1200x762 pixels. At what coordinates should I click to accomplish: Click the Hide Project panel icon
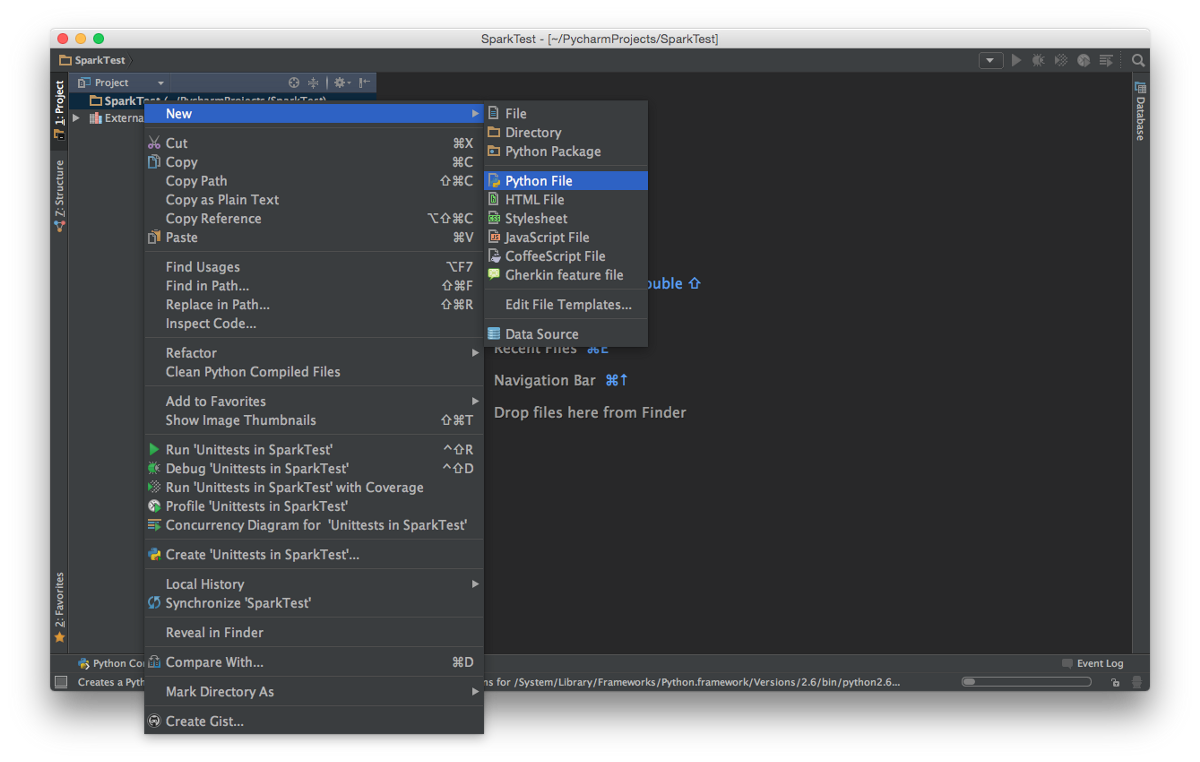[365, 83]
